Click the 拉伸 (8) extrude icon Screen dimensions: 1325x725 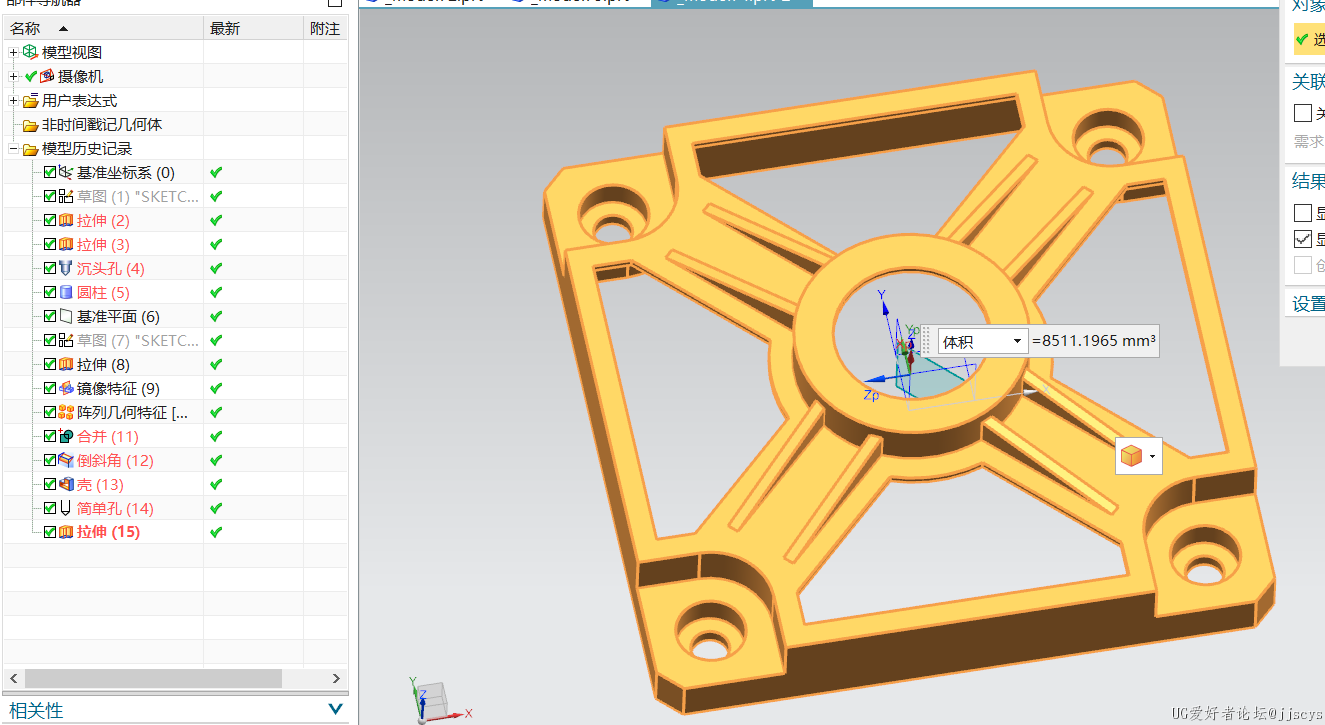pos(66,364)
